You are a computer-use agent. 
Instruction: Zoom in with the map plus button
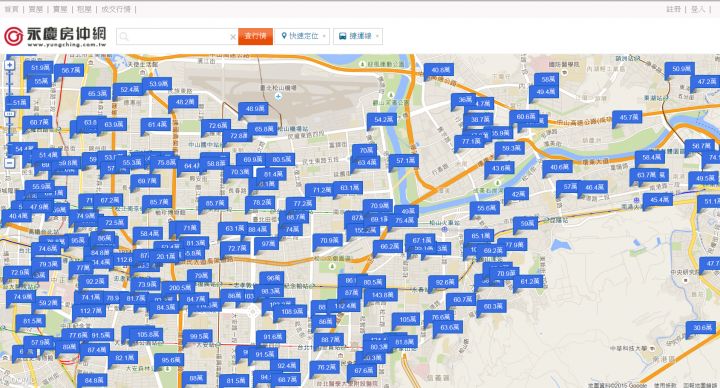[9, 65]
